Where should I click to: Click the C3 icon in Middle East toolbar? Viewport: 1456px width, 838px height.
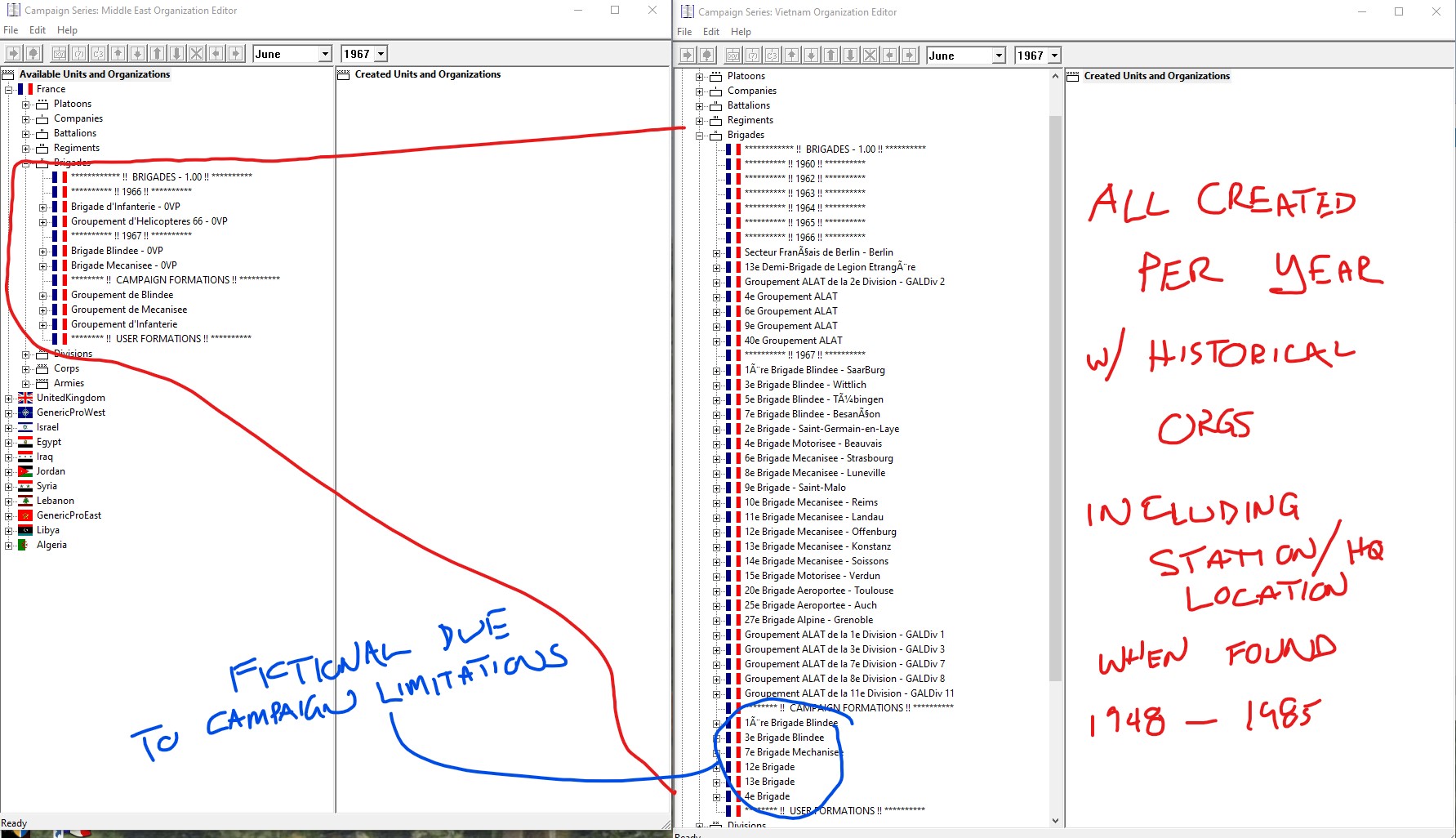[98, 54]
